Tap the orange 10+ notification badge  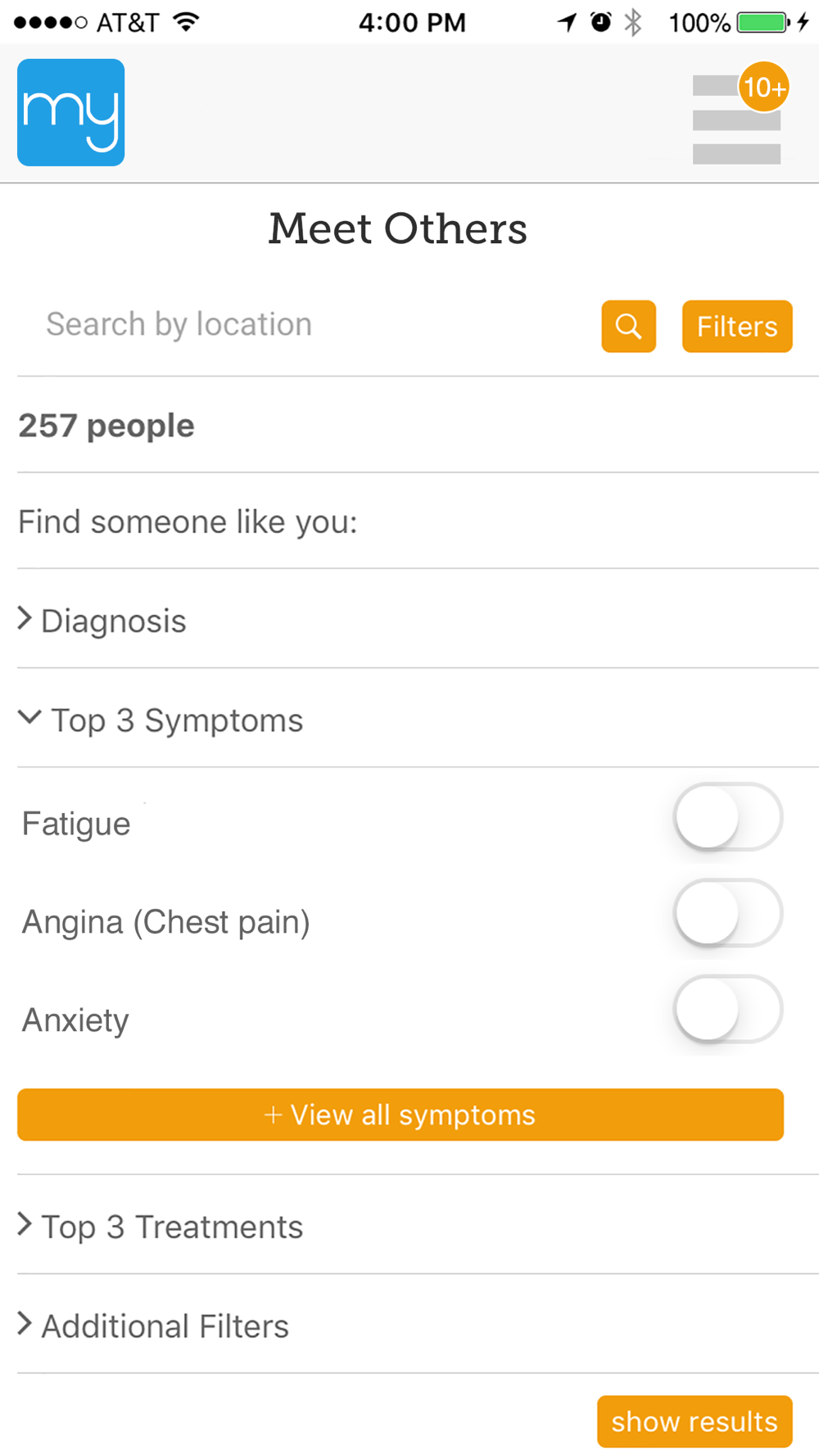[x=764, y=87]
